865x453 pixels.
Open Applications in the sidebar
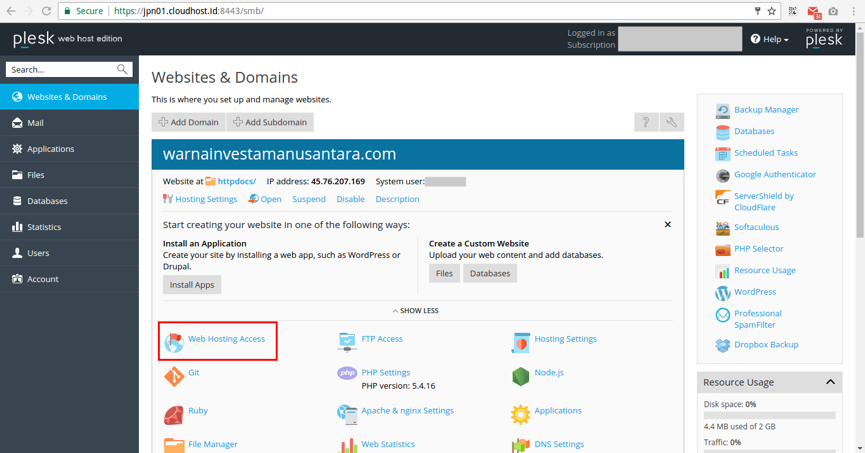[70, 148]
